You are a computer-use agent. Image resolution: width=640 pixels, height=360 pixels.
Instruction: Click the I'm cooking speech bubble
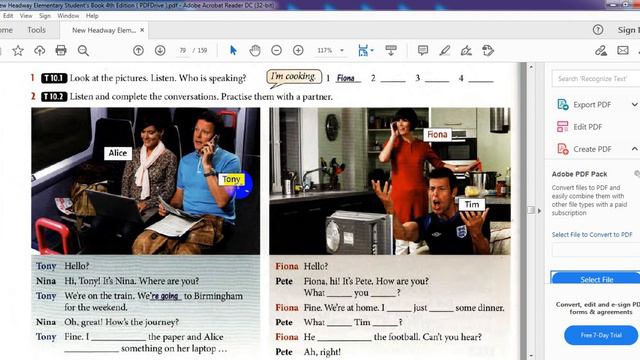[x=294, y=77]
